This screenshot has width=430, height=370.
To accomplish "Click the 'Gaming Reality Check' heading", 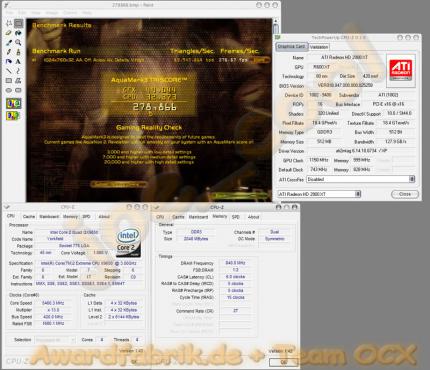I will 149,128.
